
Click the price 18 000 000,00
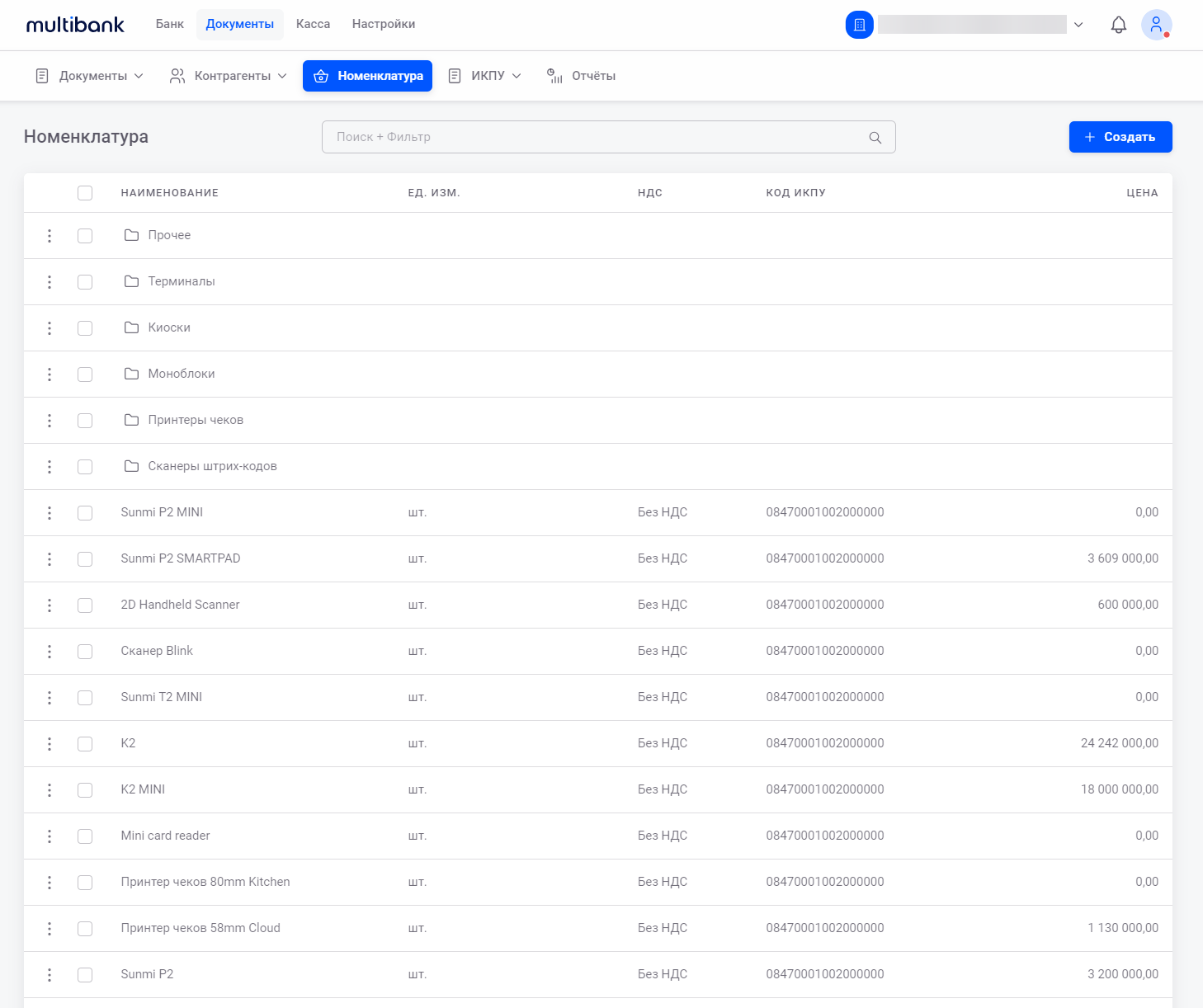tap(1120, 789)
